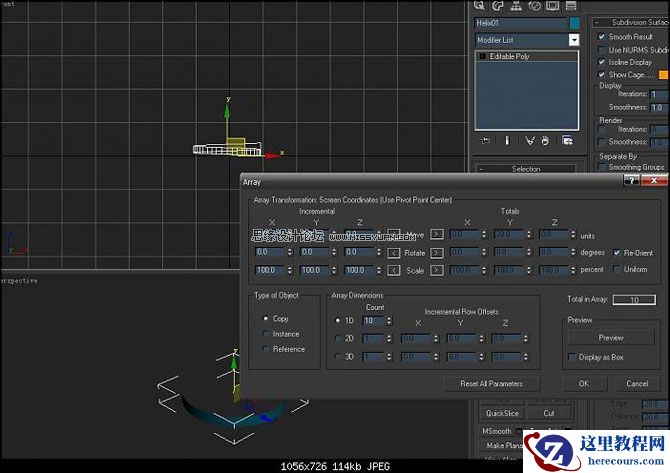Click the Rotate right arrow to Totals
The image size is (670, 473).
coord(436,253)
